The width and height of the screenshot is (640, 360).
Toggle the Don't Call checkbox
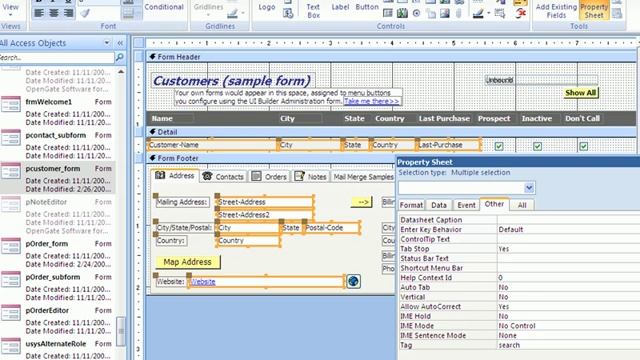584,146
